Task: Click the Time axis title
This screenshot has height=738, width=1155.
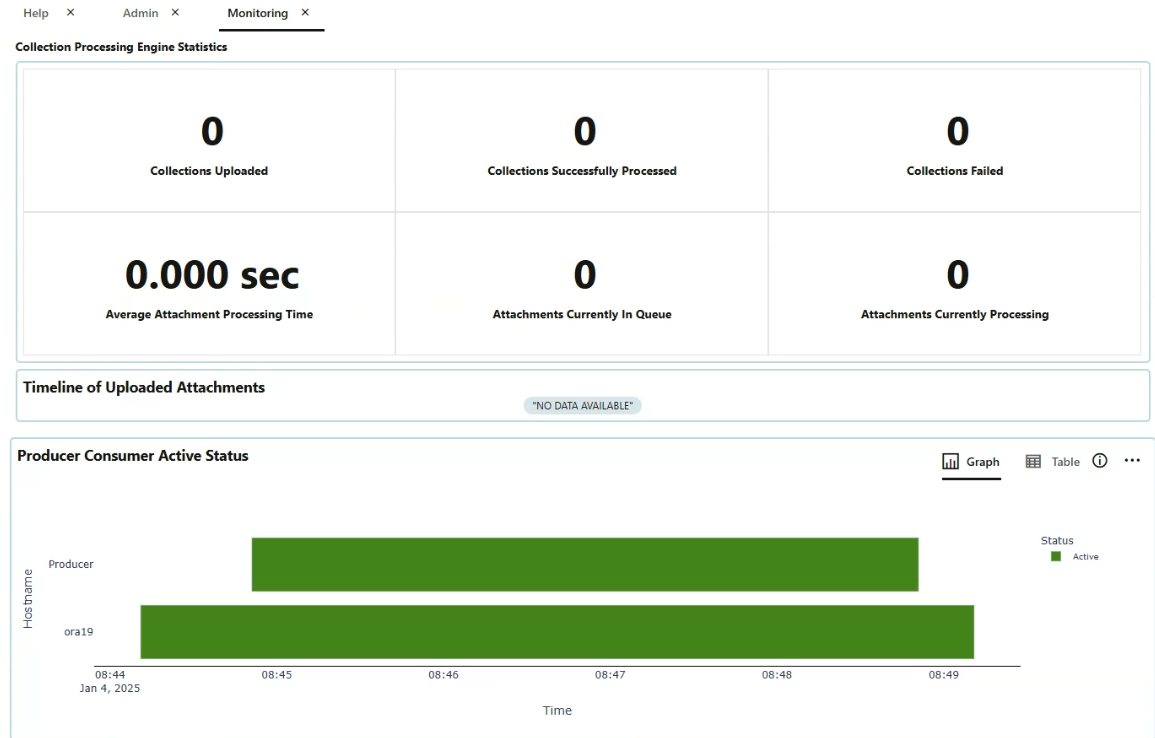Action: click(557, 711)
